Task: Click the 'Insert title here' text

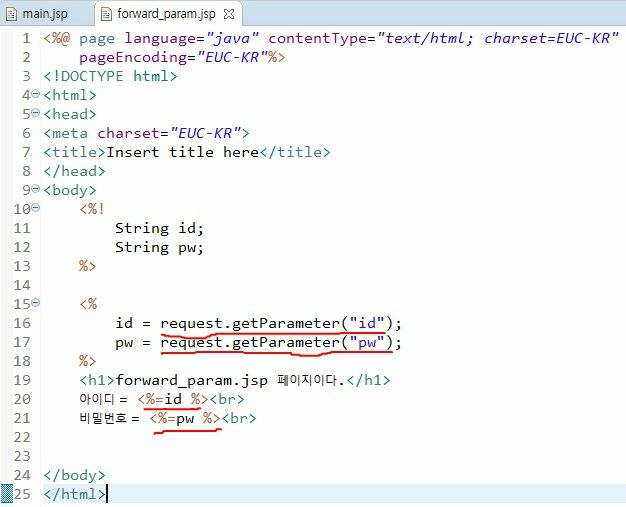Action: tap(182, 152)
